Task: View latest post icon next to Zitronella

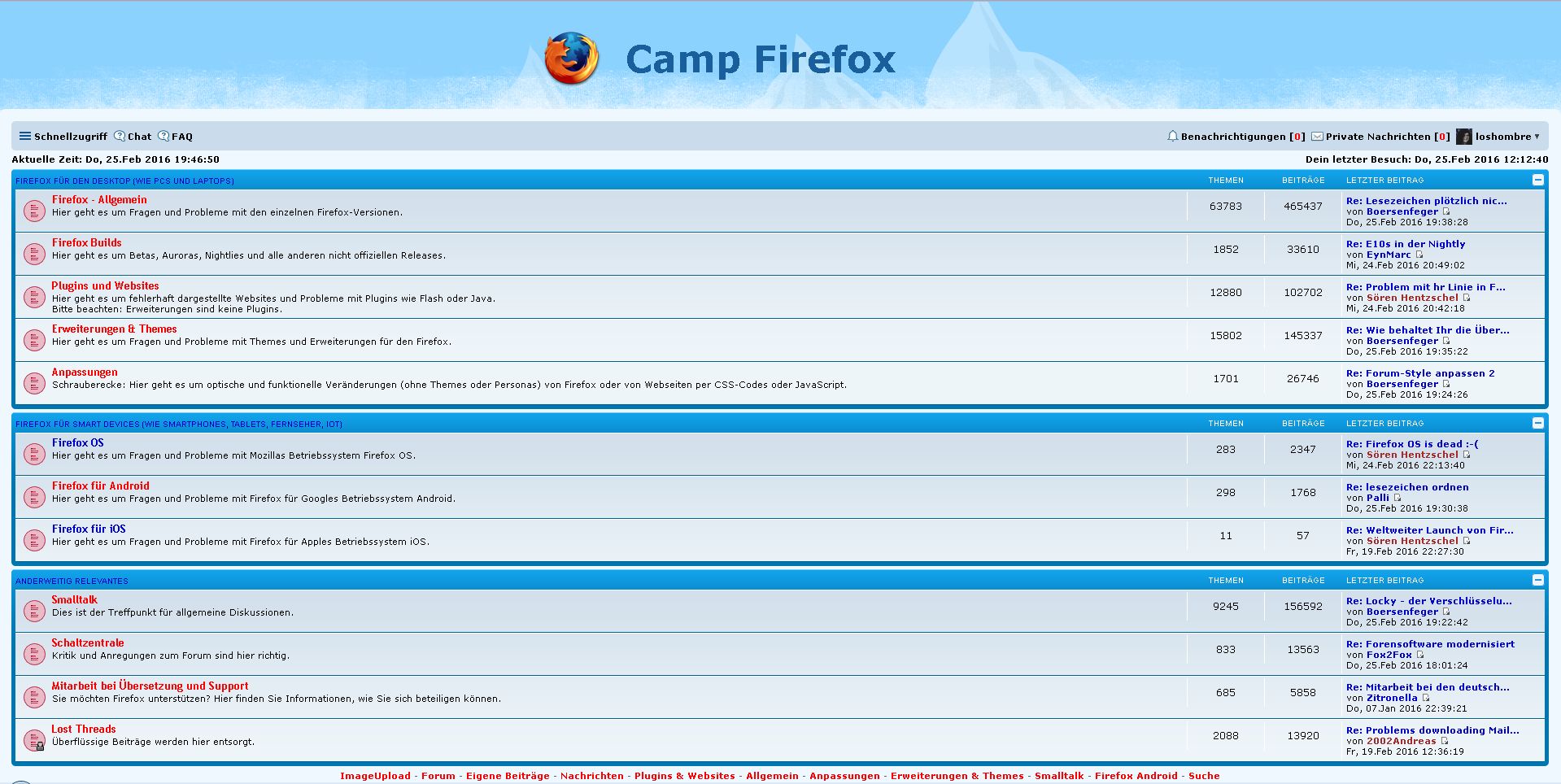Action: (1425, 698)
